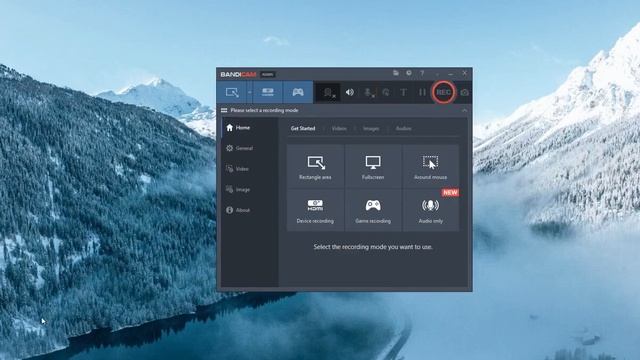Switch to the Audios tab
640x360 pixels.
(404, 129)
